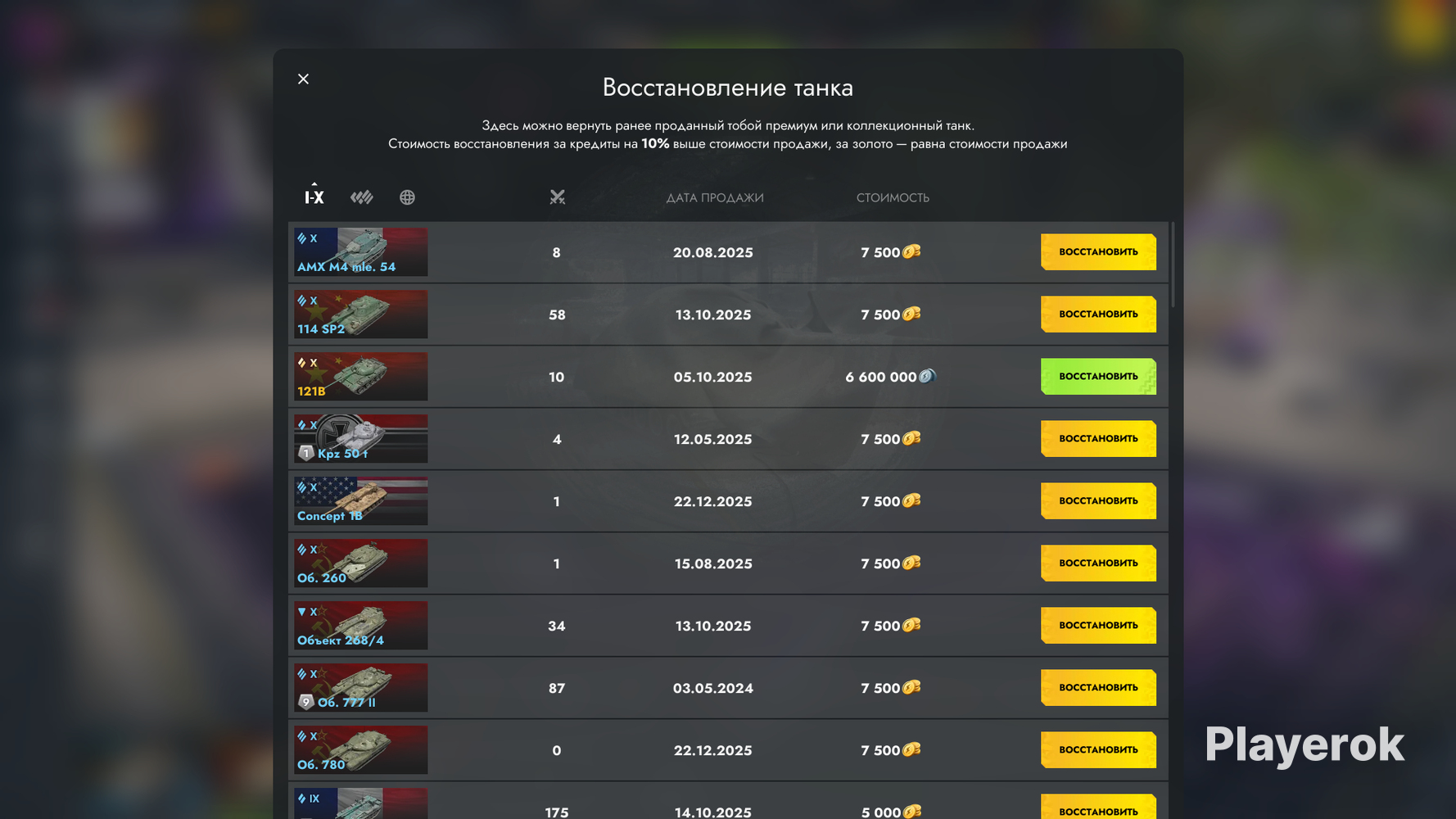Sort by vehicle class chevrons icon
This screenshot has height=819, width=1456.
tap(362, 197)
